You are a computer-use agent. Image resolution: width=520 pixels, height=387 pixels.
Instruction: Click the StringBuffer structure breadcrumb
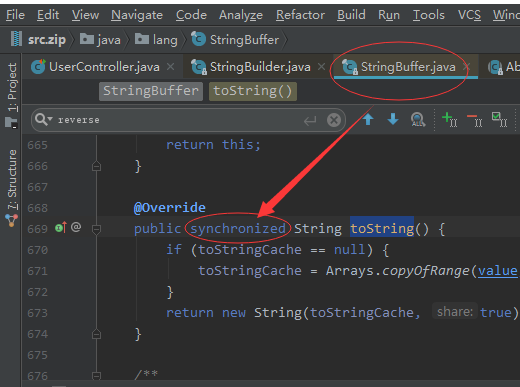[151, 91]
